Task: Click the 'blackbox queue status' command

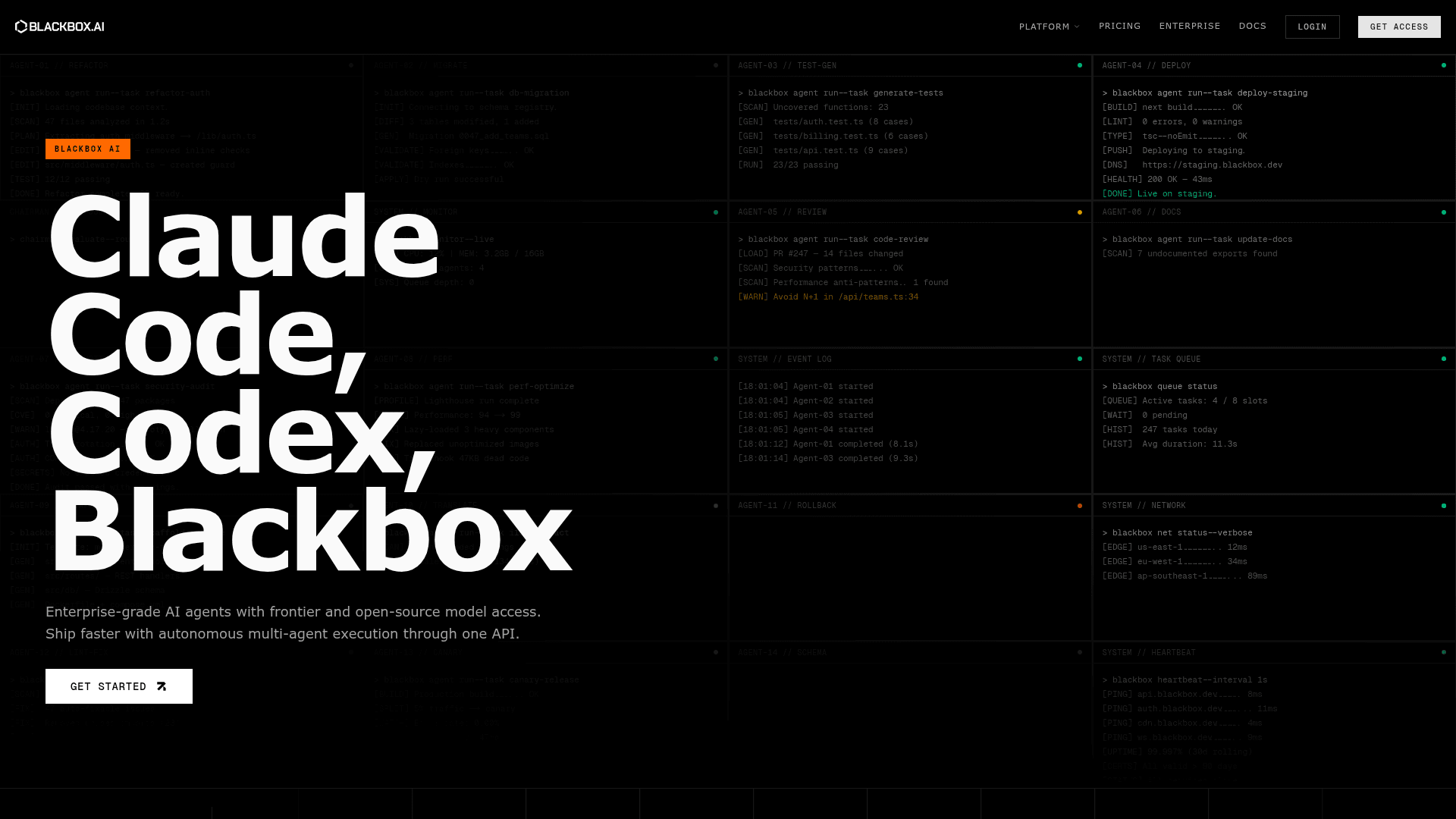Action: pyautogui.click(x=1159, y=386)
